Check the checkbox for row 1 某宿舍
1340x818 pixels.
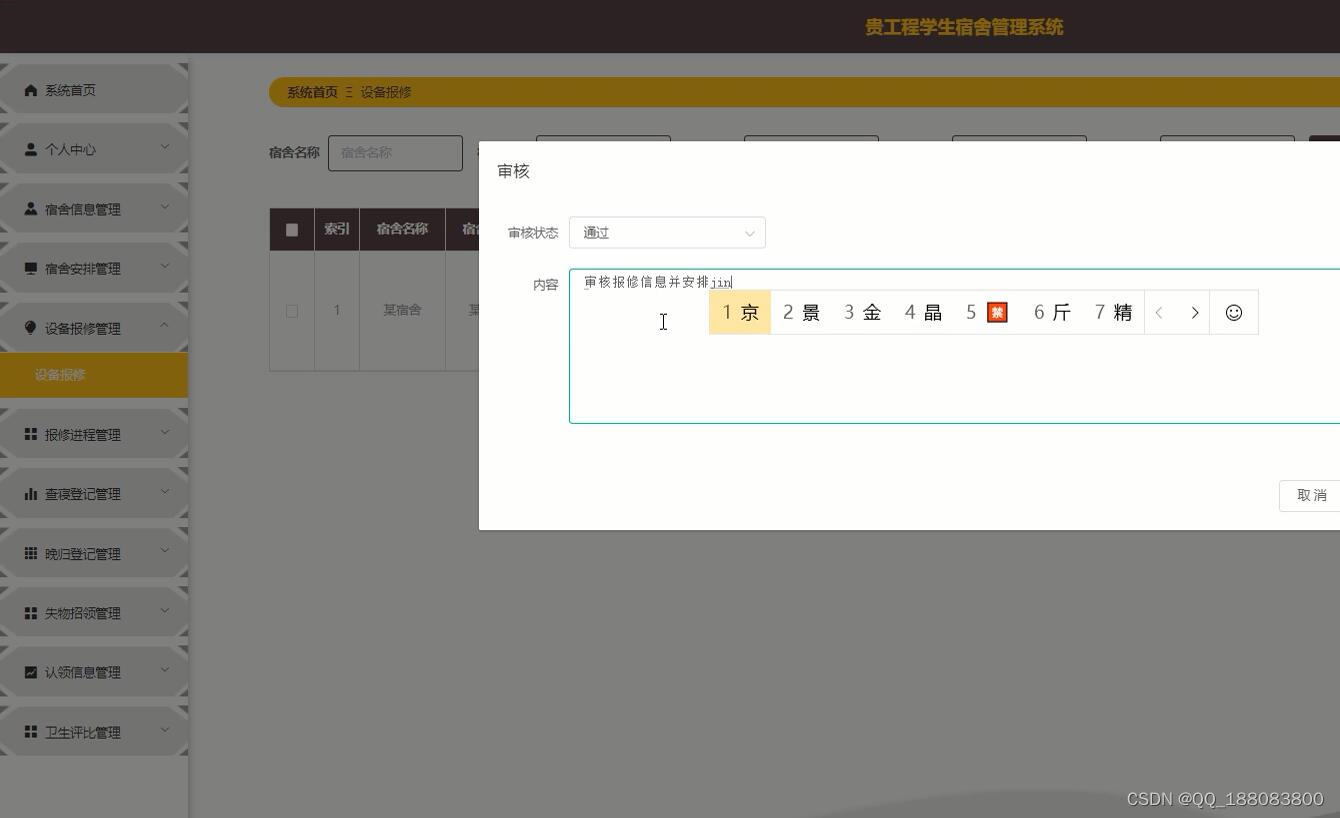(292, 310)
